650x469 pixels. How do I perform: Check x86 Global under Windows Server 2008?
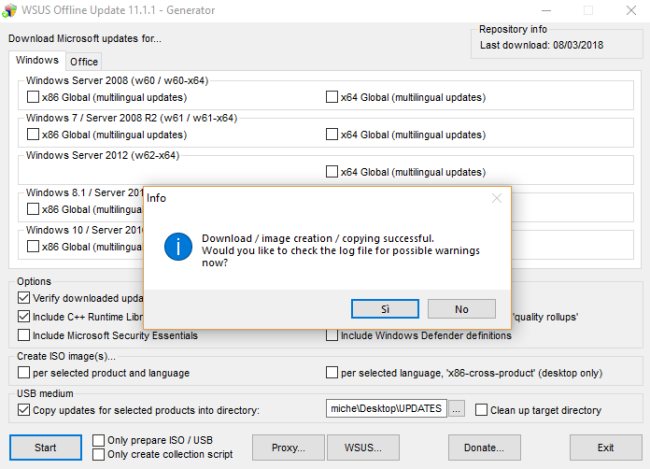(x=33, y=97)
